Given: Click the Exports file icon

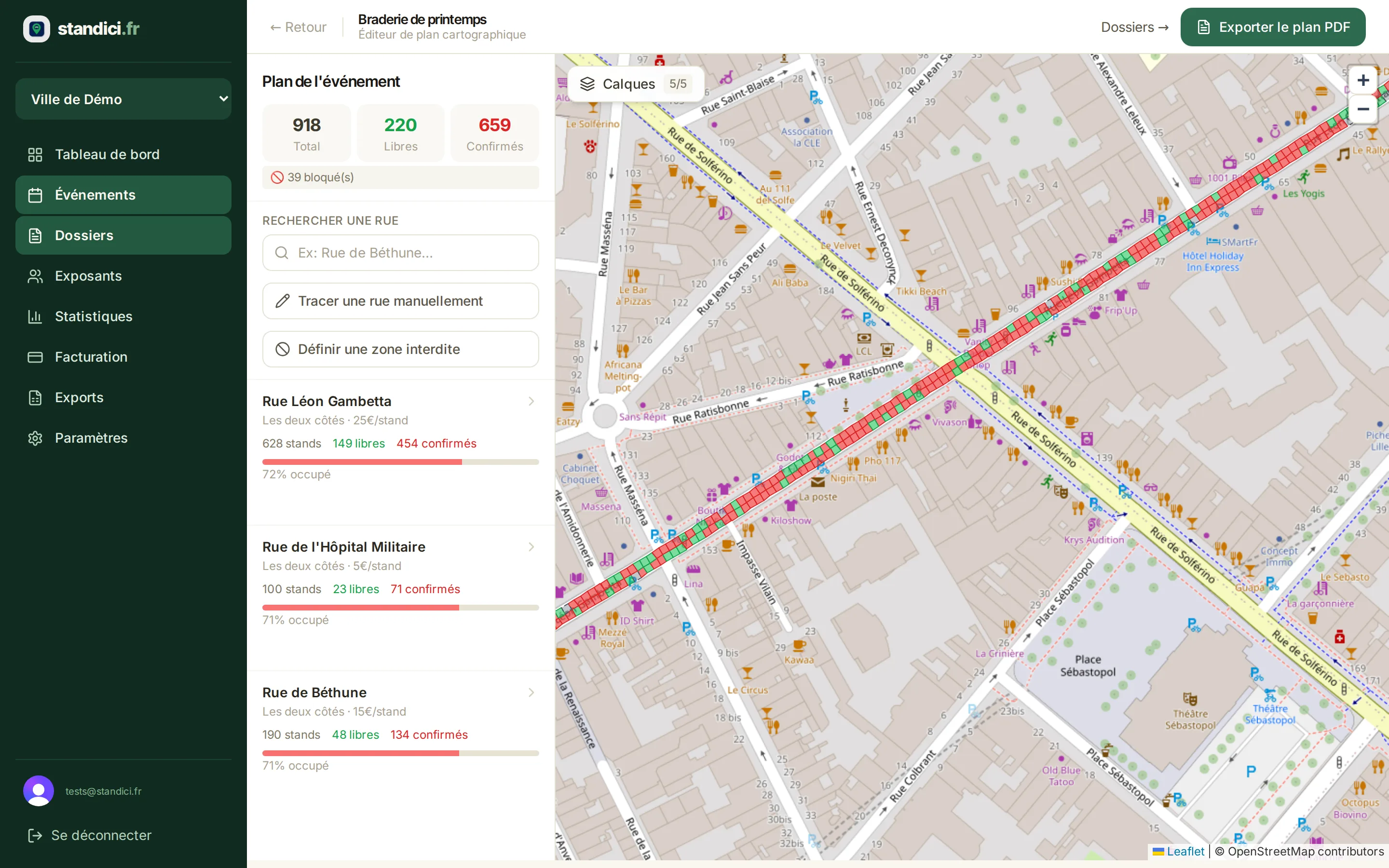Looking at the screenshot, I should (35, 397).
